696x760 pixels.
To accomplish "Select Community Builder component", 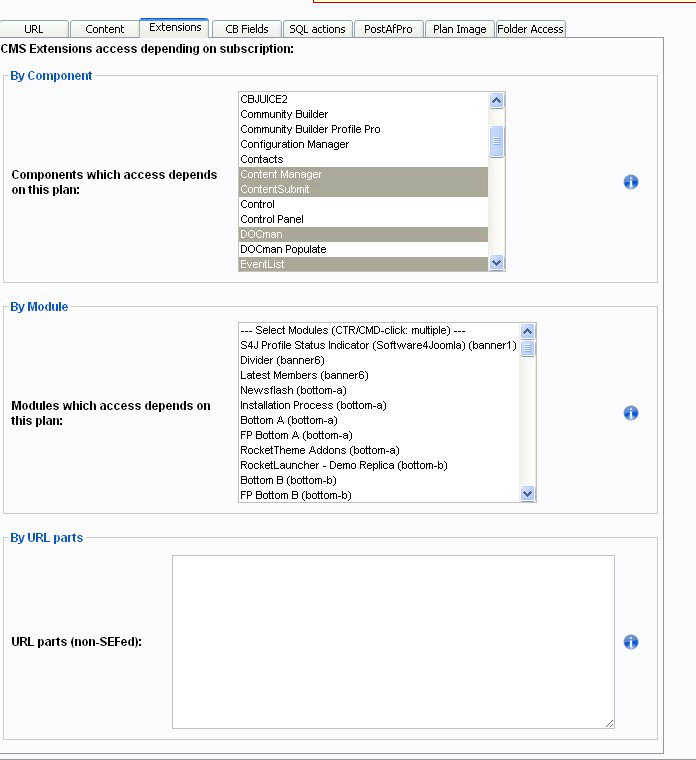I will coord(364,114).
